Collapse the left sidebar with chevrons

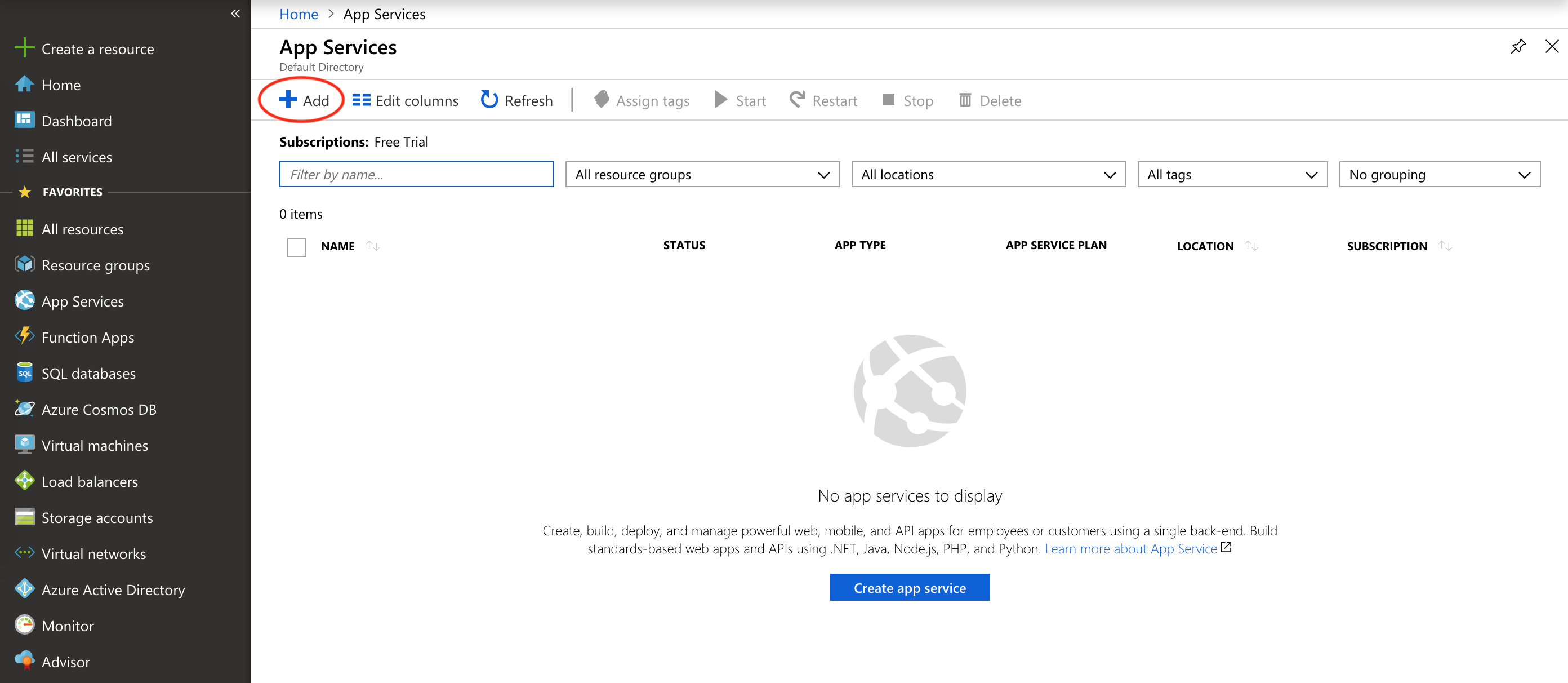coord(235,14)
